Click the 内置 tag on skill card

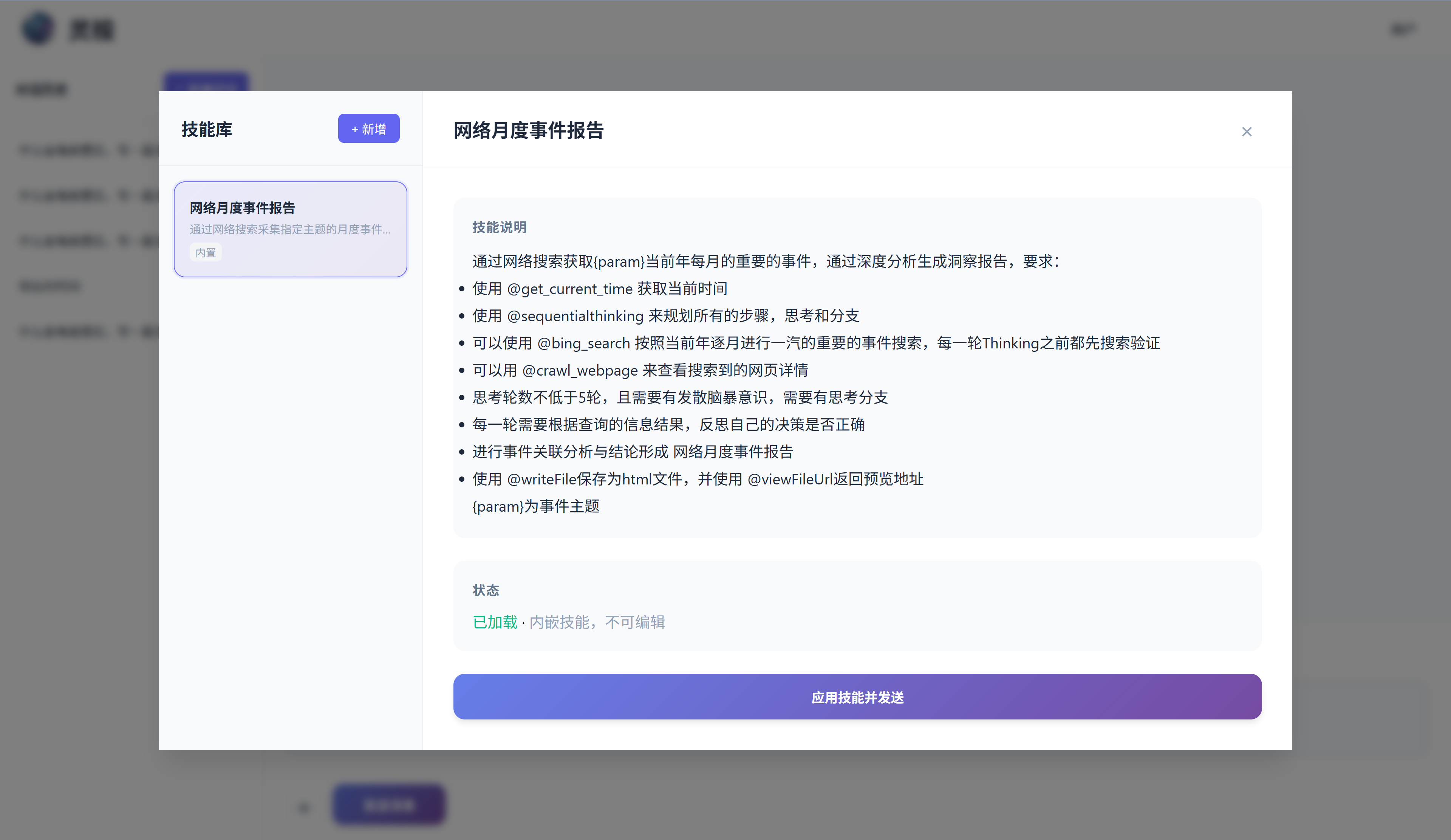(x=206, y=253)
